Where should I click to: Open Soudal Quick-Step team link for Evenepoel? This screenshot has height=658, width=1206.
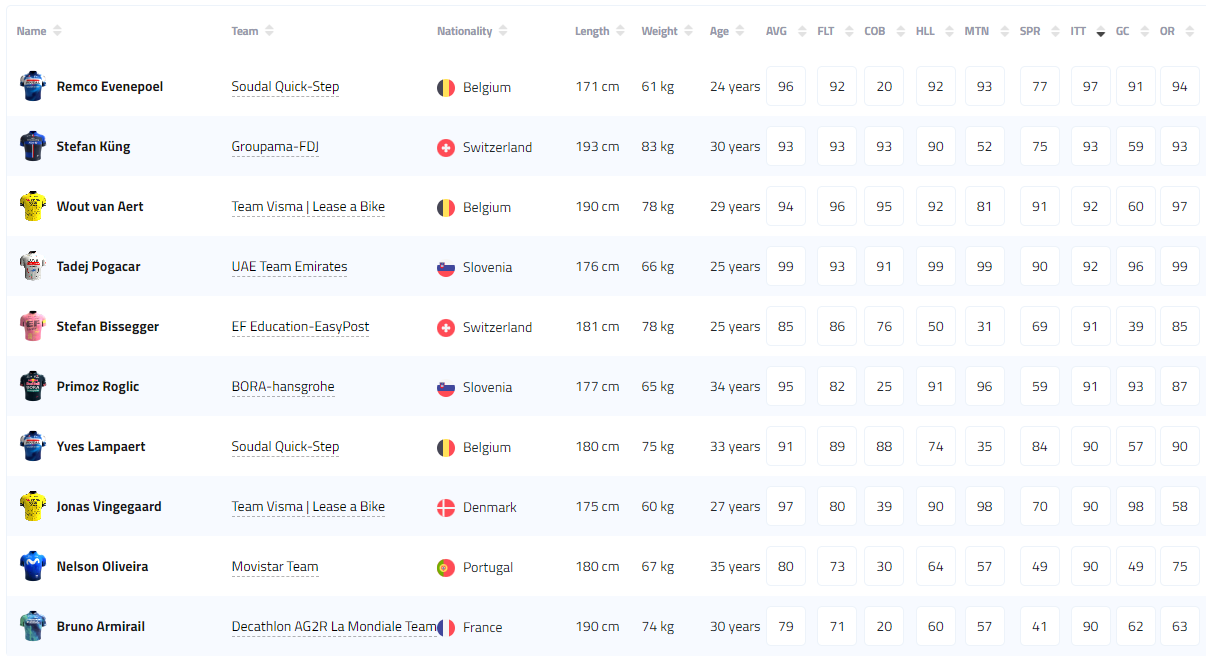285,87
